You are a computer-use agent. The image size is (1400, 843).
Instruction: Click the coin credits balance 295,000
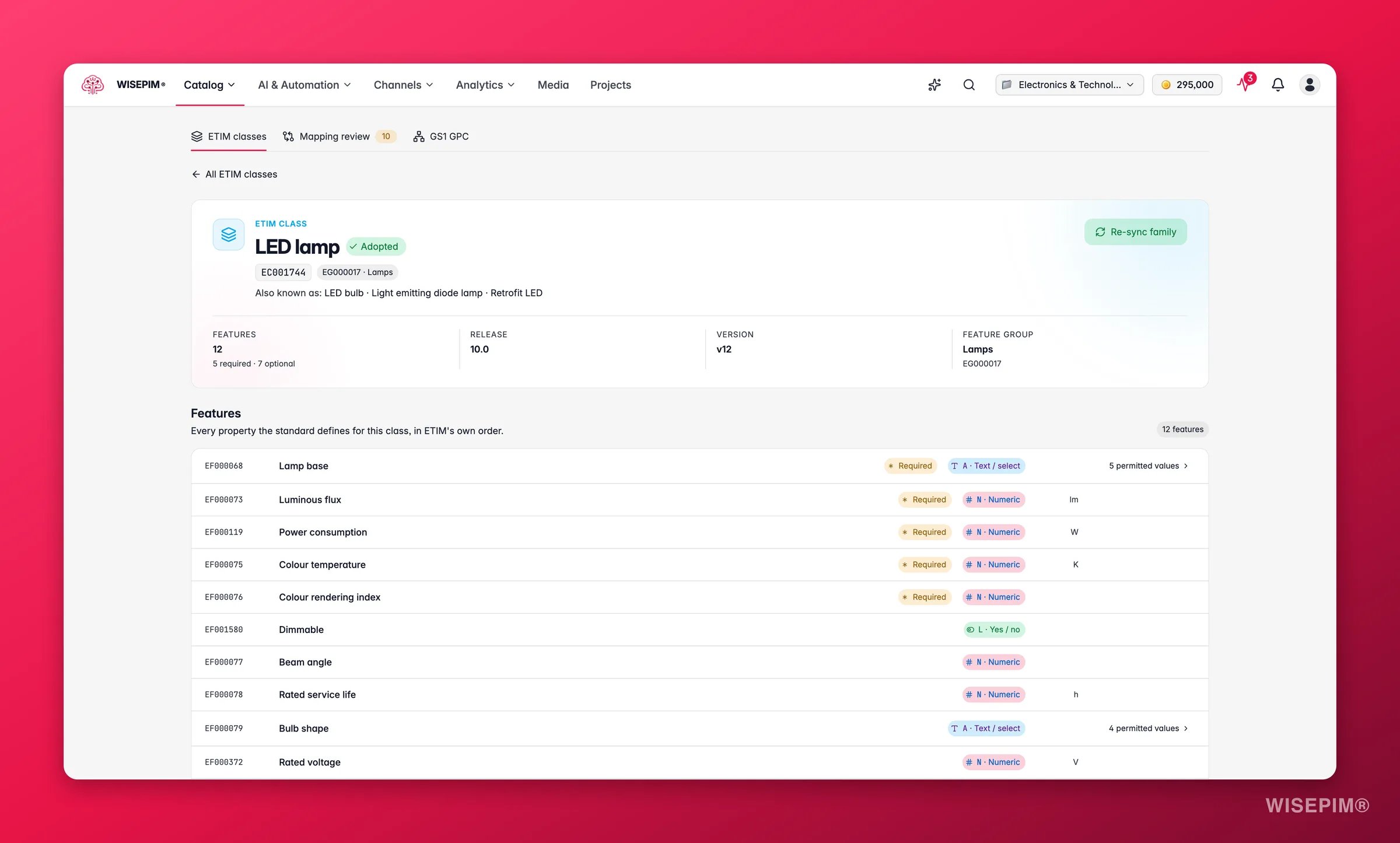[1187, 85]
